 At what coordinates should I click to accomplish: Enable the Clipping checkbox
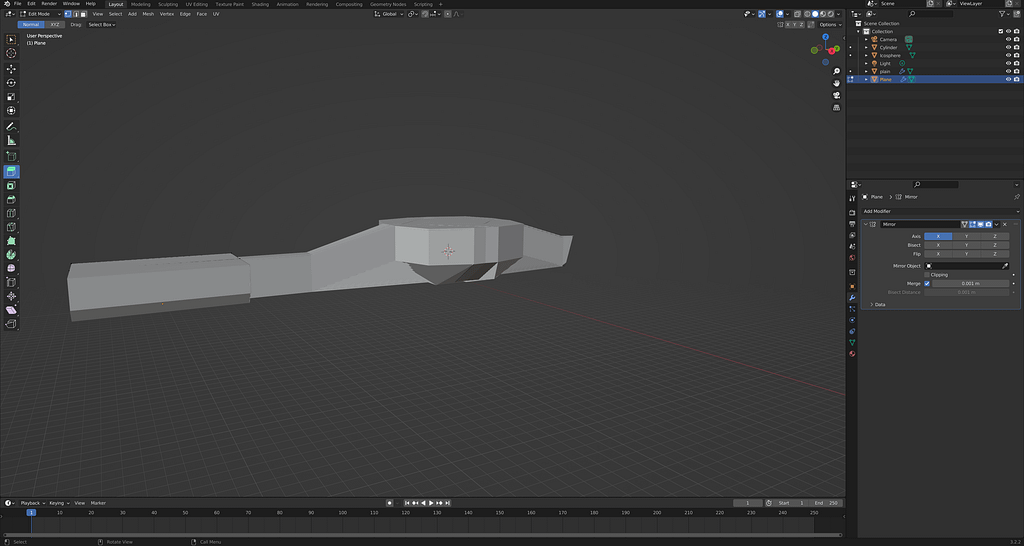927,275
